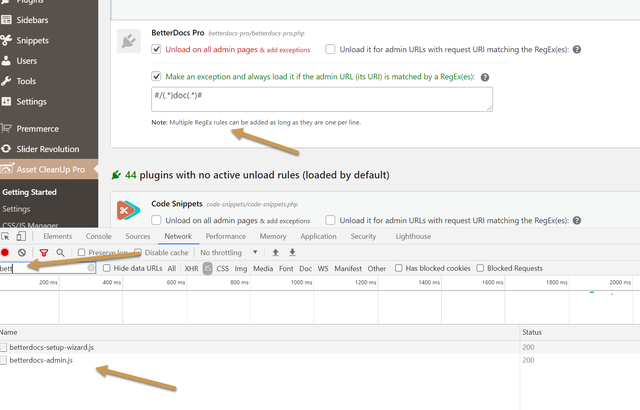Click the Premmerce cart icon
The image size is (640, 410).
tap(6, 129)
